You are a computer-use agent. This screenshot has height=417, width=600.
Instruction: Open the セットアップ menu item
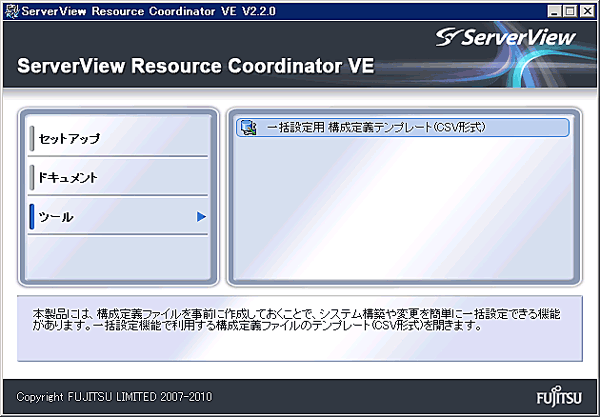tap(118, 138)
